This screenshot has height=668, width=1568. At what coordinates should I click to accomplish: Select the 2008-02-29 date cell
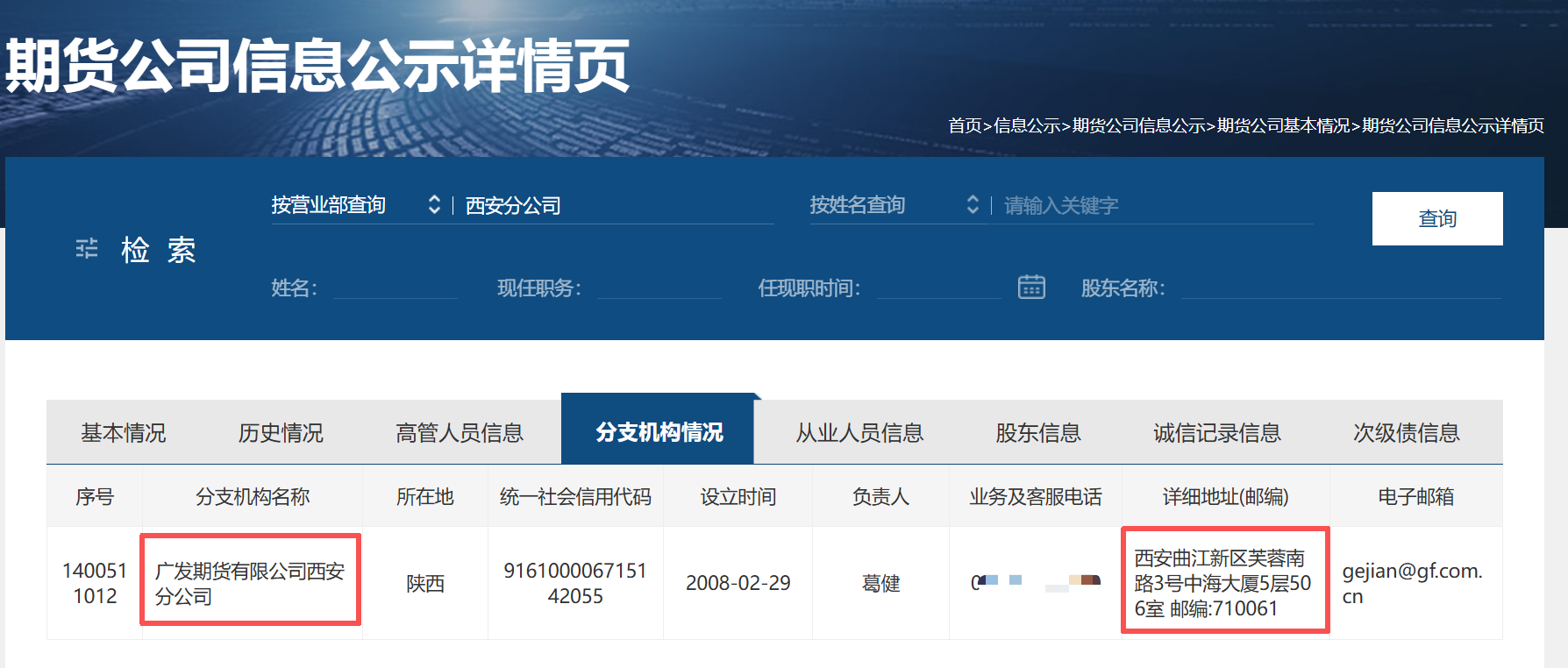click(738, 583)
